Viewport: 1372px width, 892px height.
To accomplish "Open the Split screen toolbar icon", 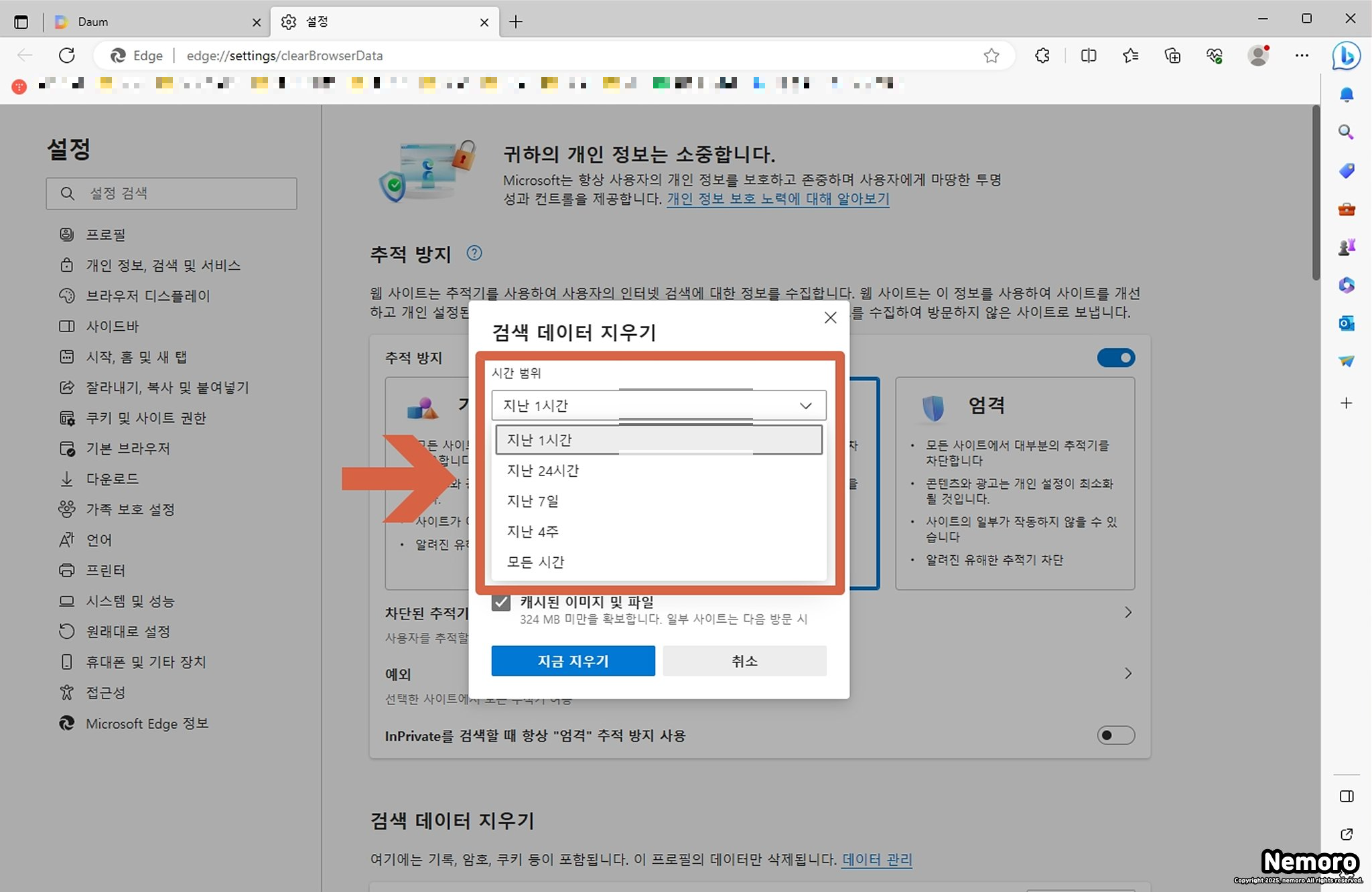I will (x=1088, y=56).
